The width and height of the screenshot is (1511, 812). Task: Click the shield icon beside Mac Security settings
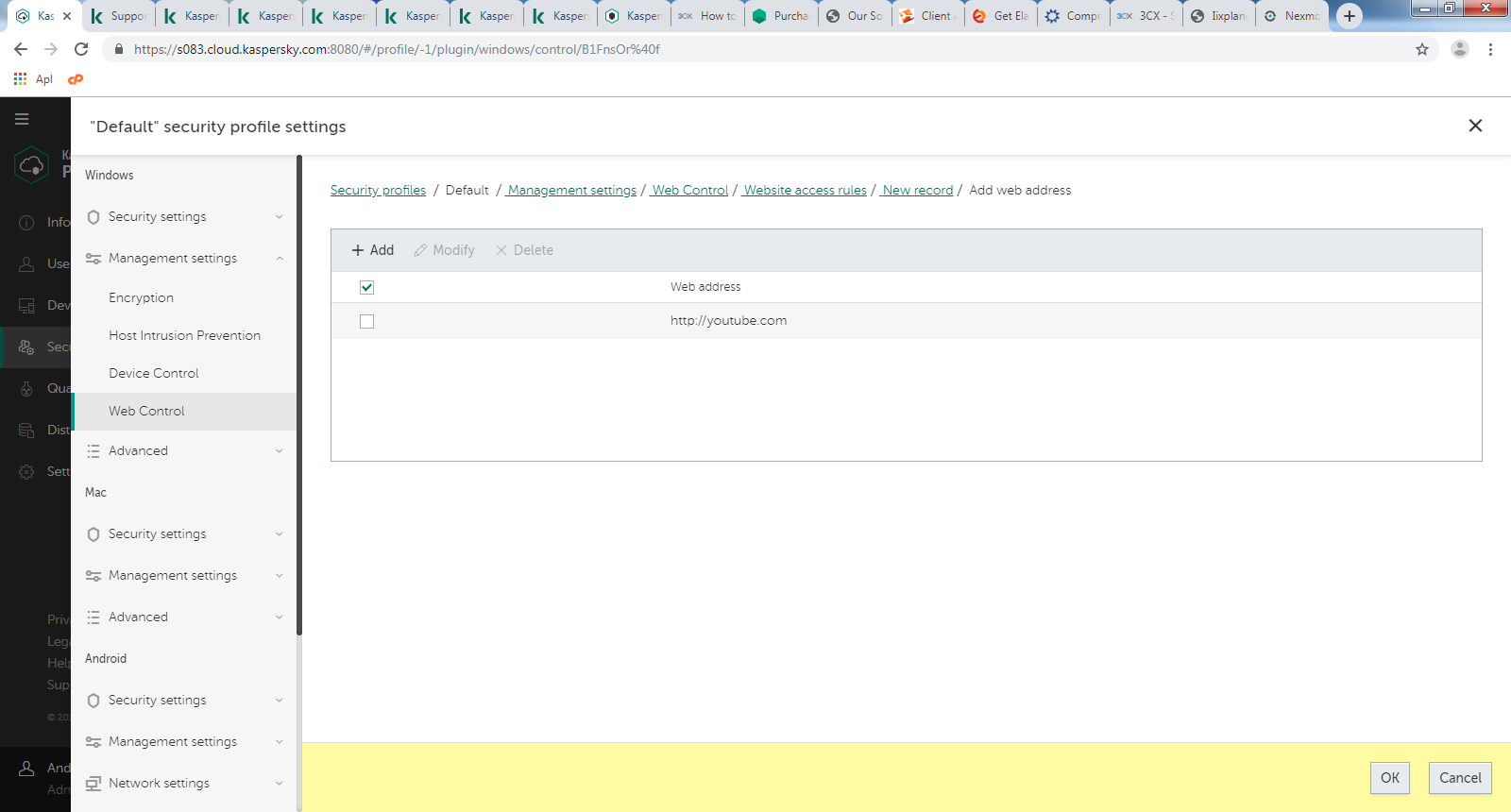coord(93,534)
